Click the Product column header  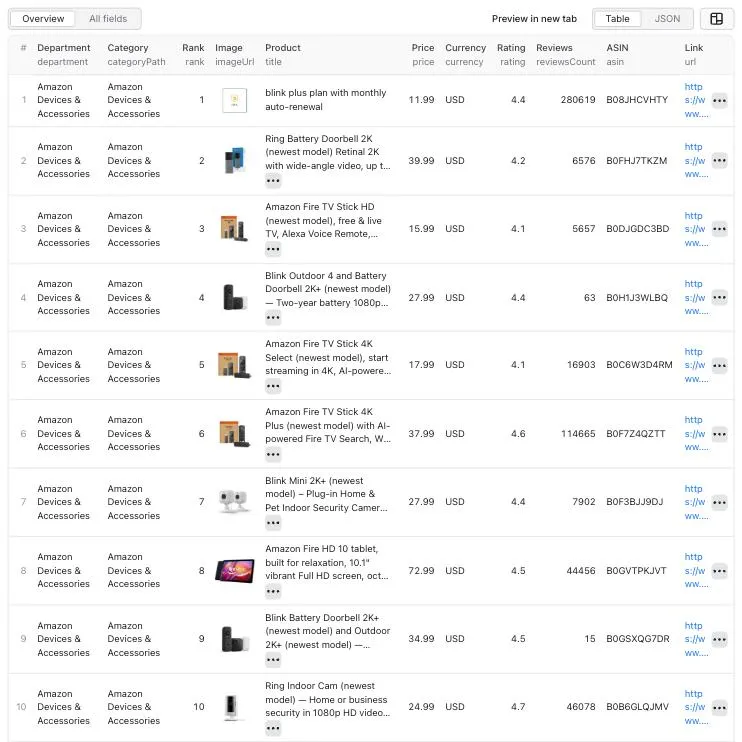[283, 54]
